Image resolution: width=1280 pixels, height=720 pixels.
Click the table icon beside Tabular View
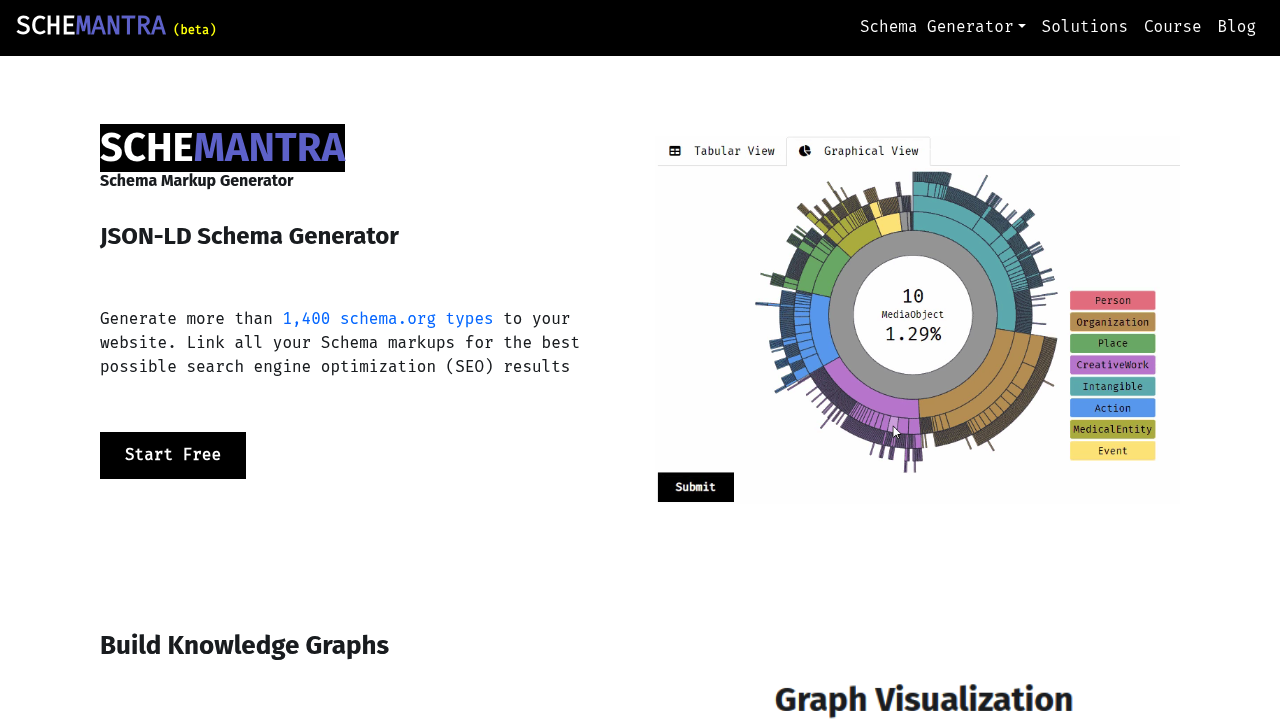click(675, 151)
